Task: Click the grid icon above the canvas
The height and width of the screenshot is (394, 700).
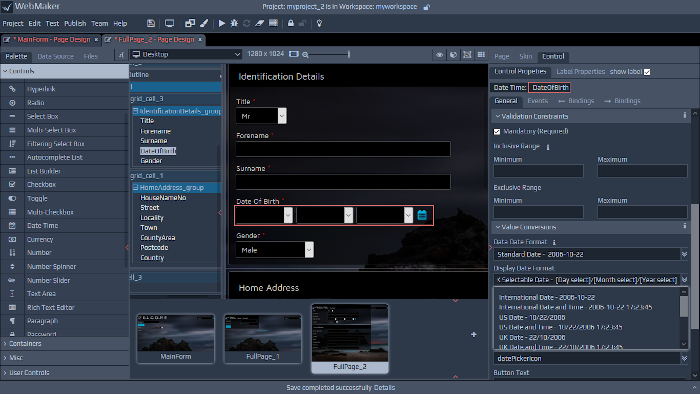Action: pyautogui.click(x=481, y=54)
